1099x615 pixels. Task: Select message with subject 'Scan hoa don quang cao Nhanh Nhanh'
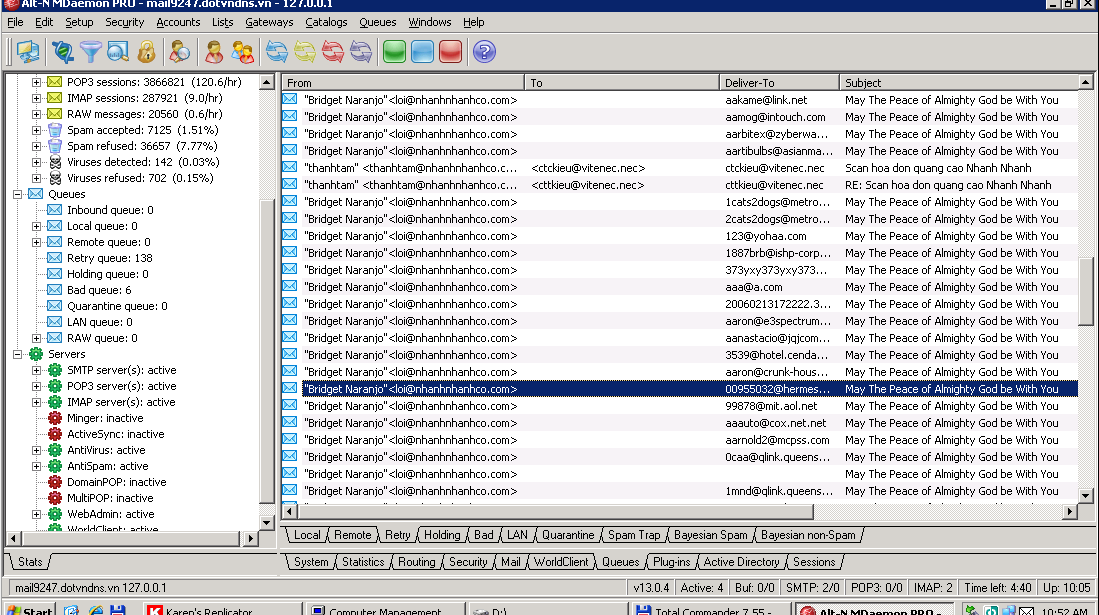tap(680, 168)
